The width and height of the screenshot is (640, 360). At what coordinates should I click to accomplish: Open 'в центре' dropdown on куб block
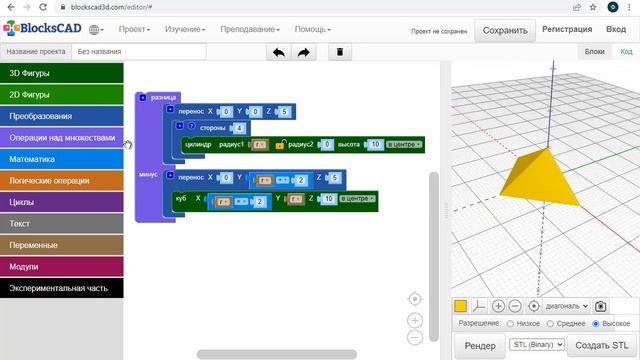pyautogui.click(x=357, y=198)
